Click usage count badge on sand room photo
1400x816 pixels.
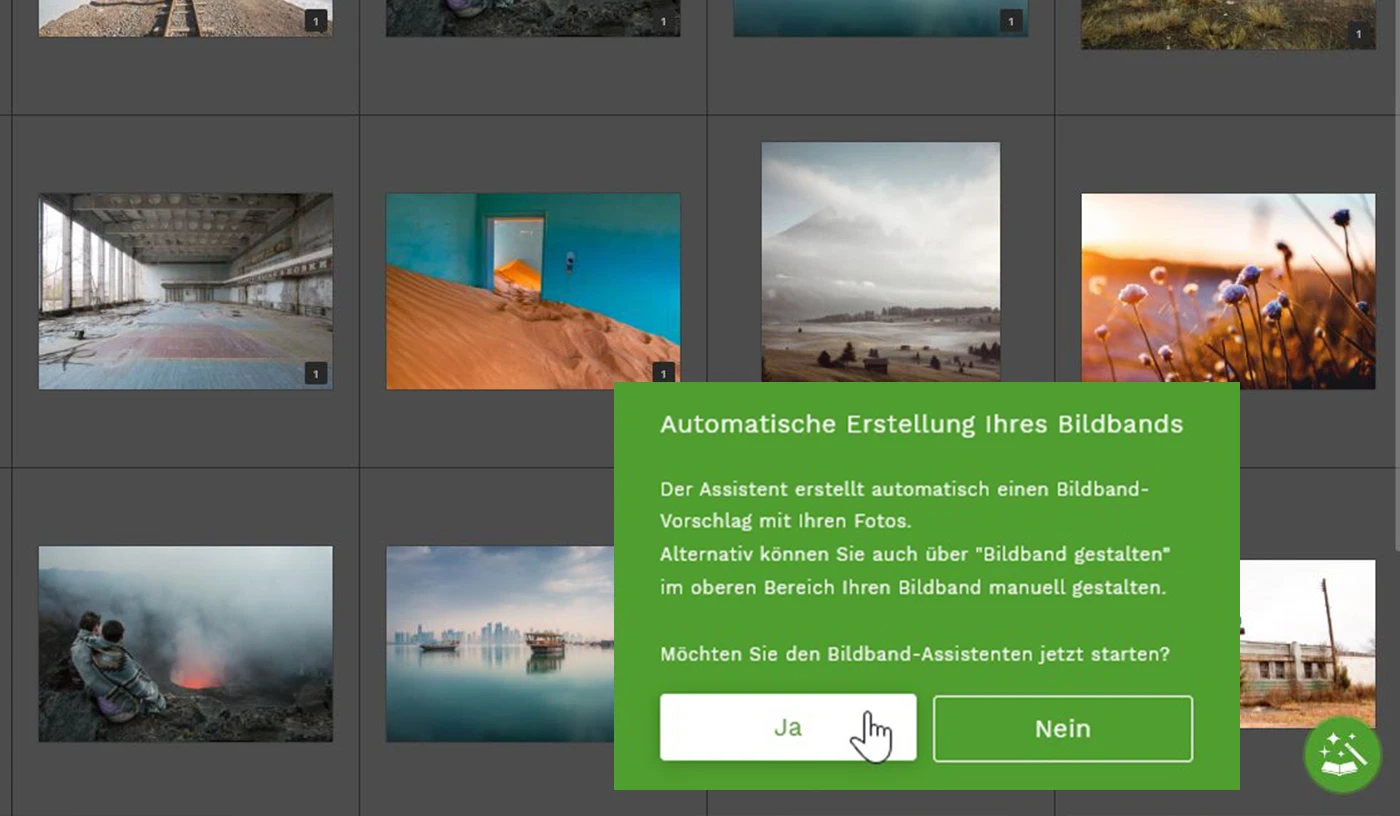tap(663, 374)
